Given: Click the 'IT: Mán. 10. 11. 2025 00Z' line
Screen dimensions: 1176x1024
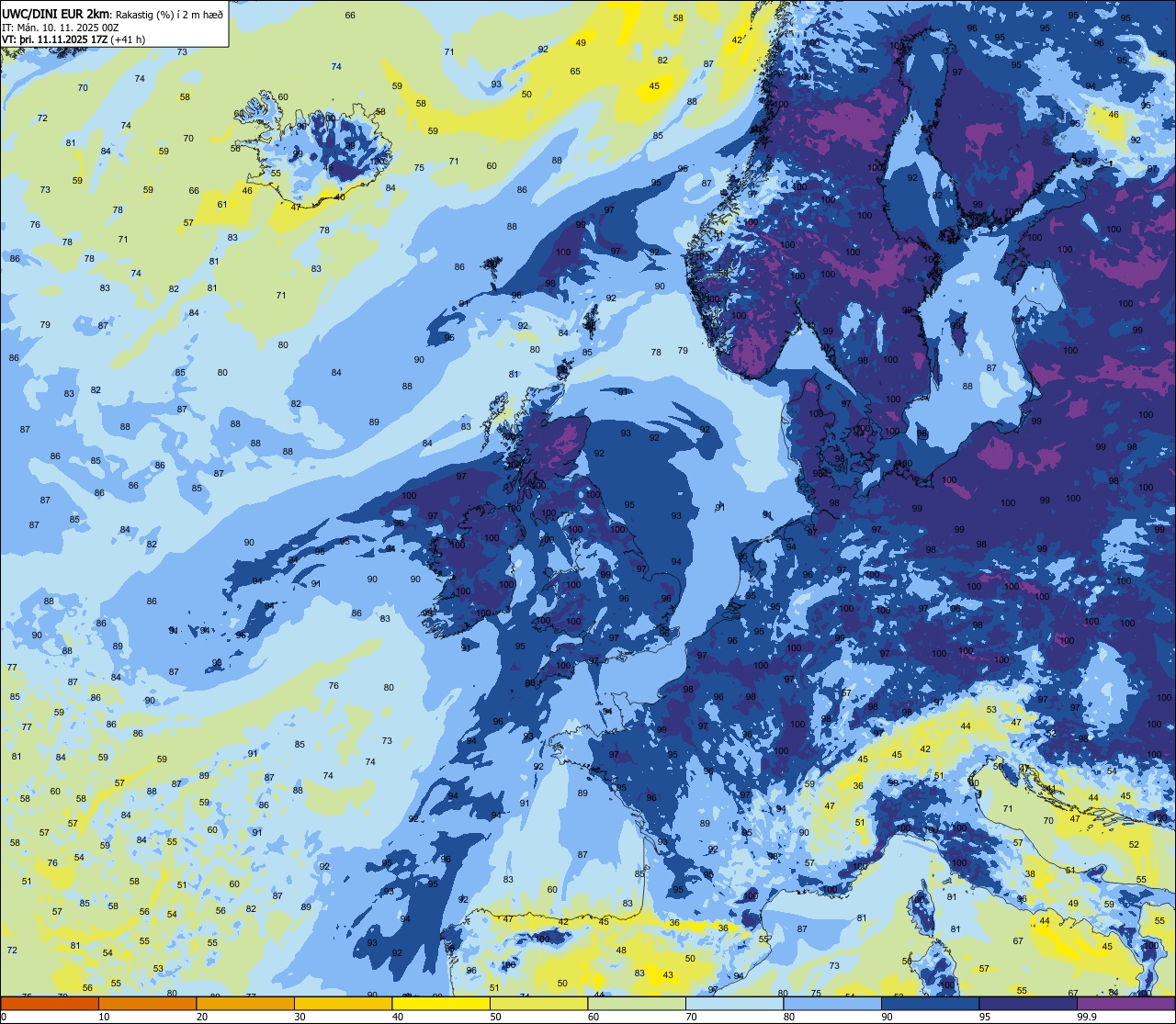Looking at the screenshot, I should (62, 27).
